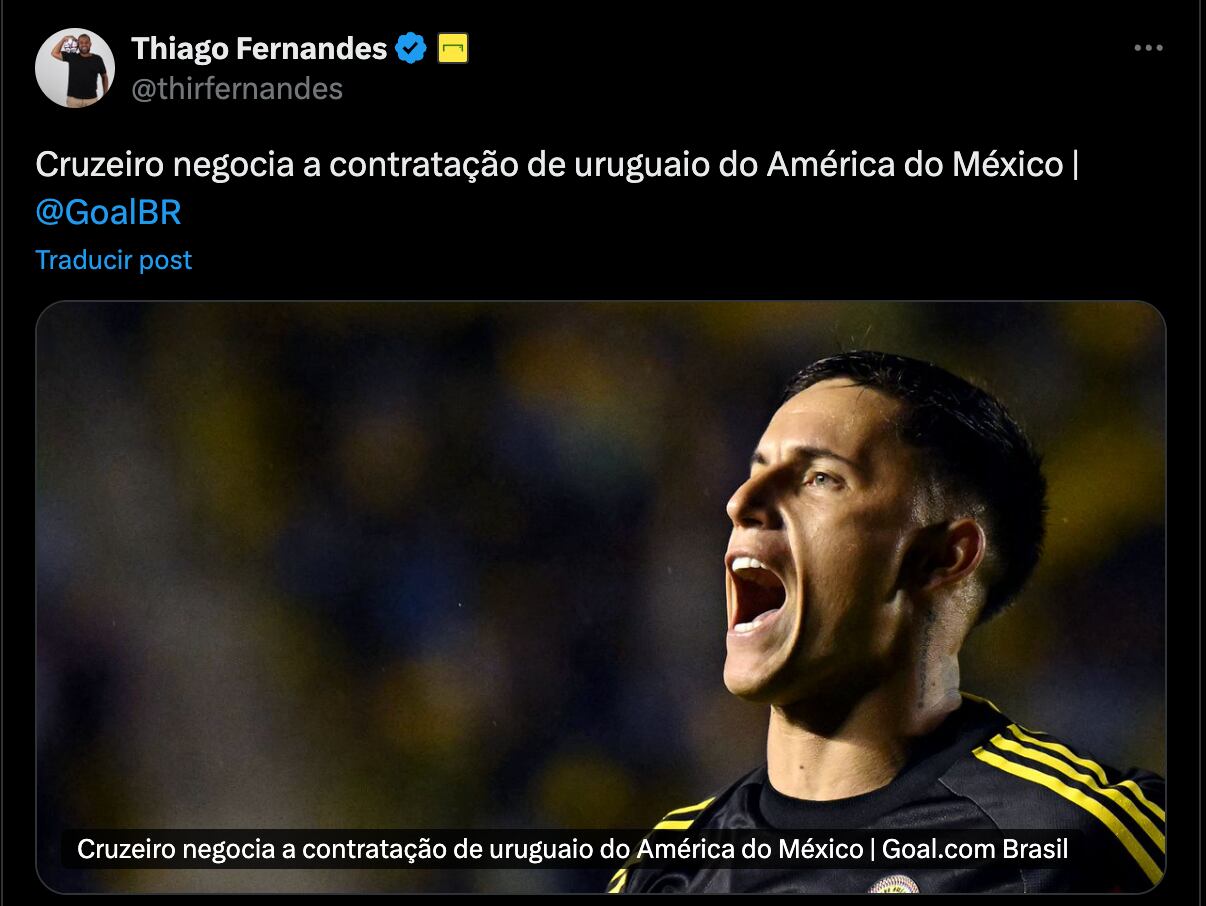This screenshot has height=906, width=1206.
Task: Select the display name Thiago Fernandes
Action: click(259, 48)
